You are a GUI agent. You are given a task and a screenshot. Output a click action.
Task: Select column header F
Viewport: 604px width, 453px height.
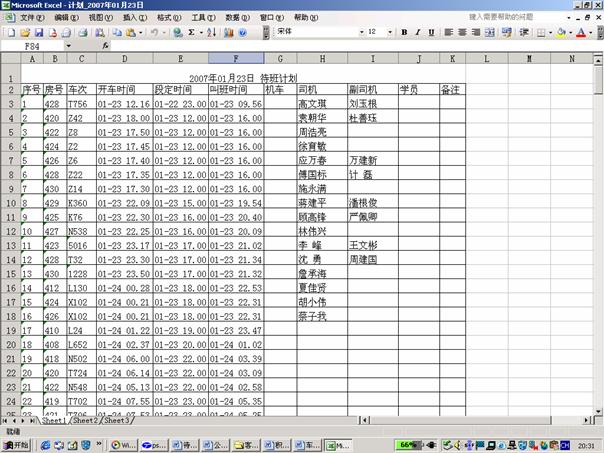pyautogui.click(x=236, y=58)
